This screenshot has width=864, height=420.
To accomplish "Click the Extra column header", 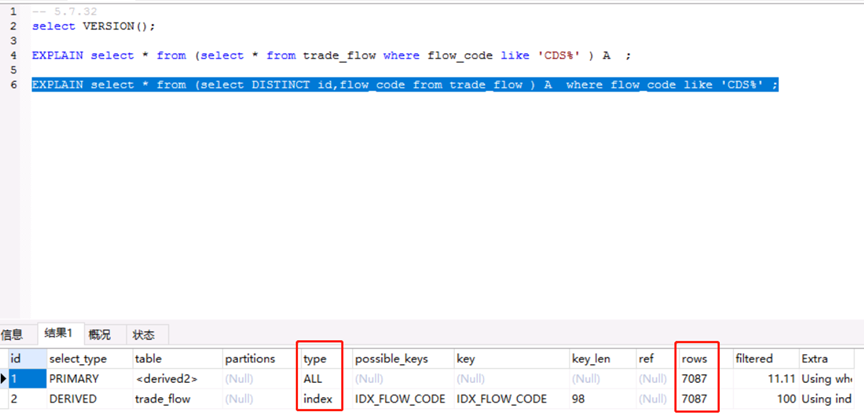I will (x=826, y=358).
